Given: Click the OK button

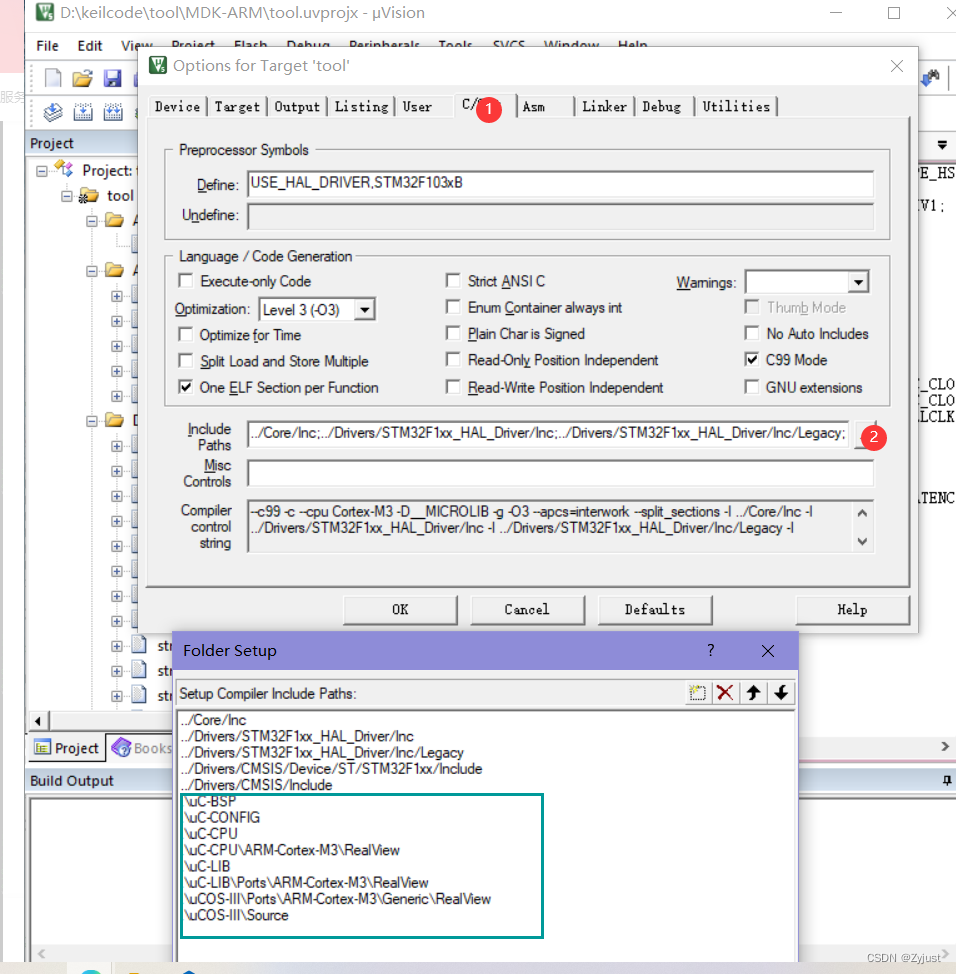Looking at the screenshot, I should pyautogui.click(x=400, y=609).
